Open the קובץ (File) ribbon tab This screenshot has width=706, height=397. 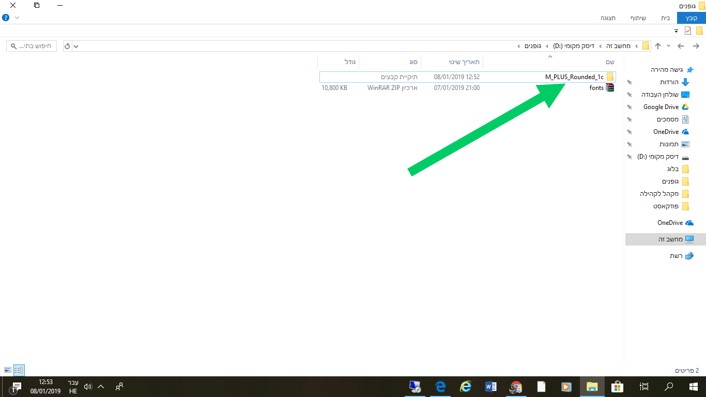(x=691, y=18)
